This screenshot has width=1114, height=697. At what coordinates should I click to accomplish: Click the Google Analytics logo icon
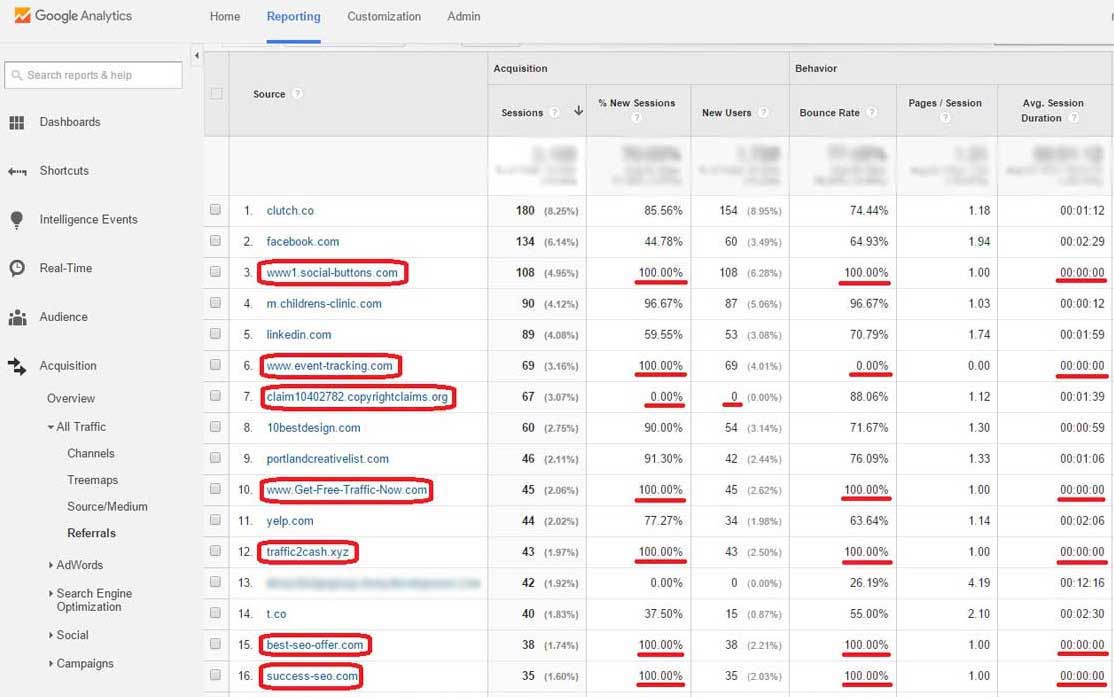click(22, 15)
